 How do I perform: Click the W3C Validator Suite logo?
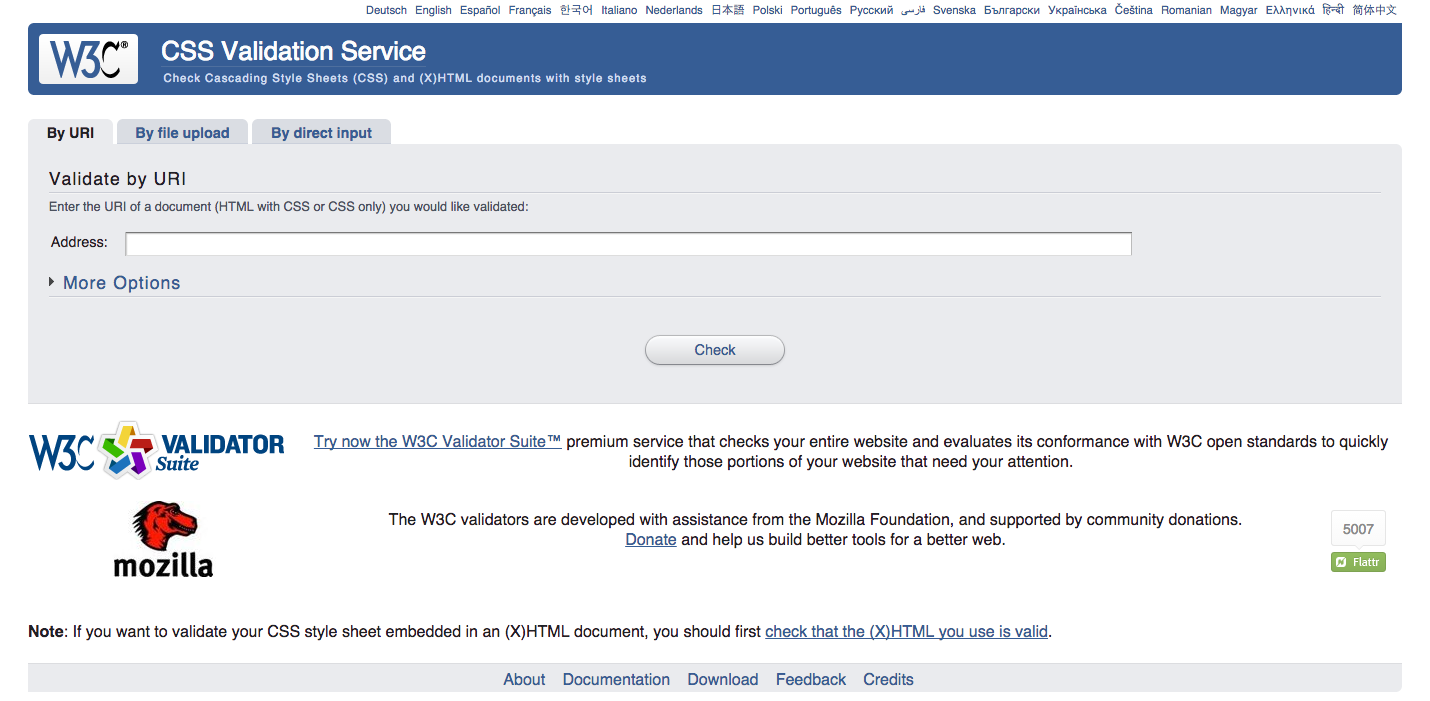[x=157, y=450]
